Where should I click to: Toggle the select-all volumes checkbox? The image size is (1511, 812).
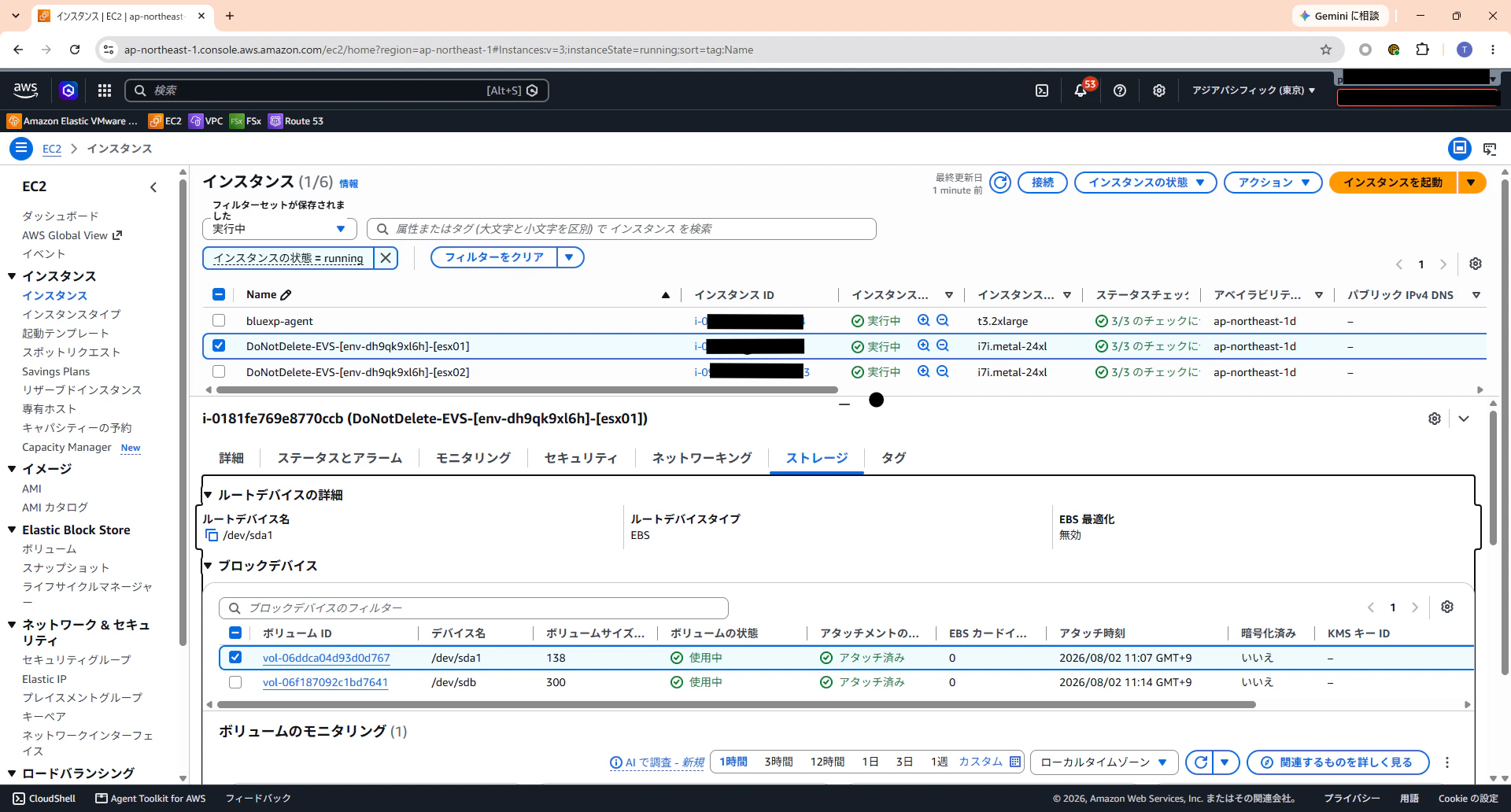235,633
